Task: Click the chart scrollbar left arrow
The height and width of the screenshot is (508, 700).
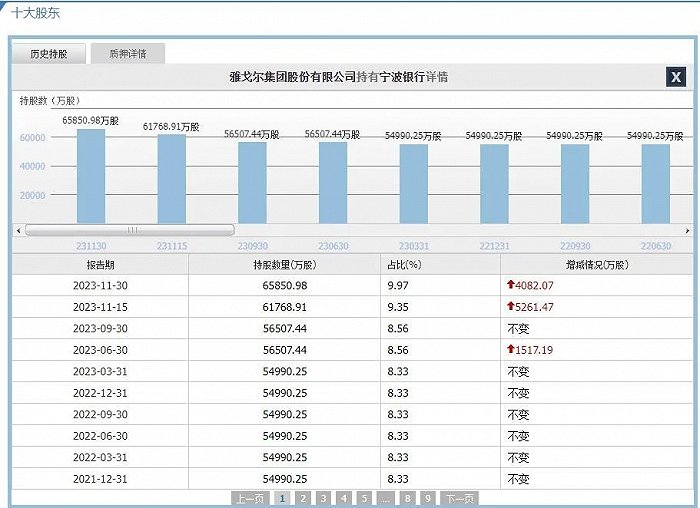Action: pos(18,230)
